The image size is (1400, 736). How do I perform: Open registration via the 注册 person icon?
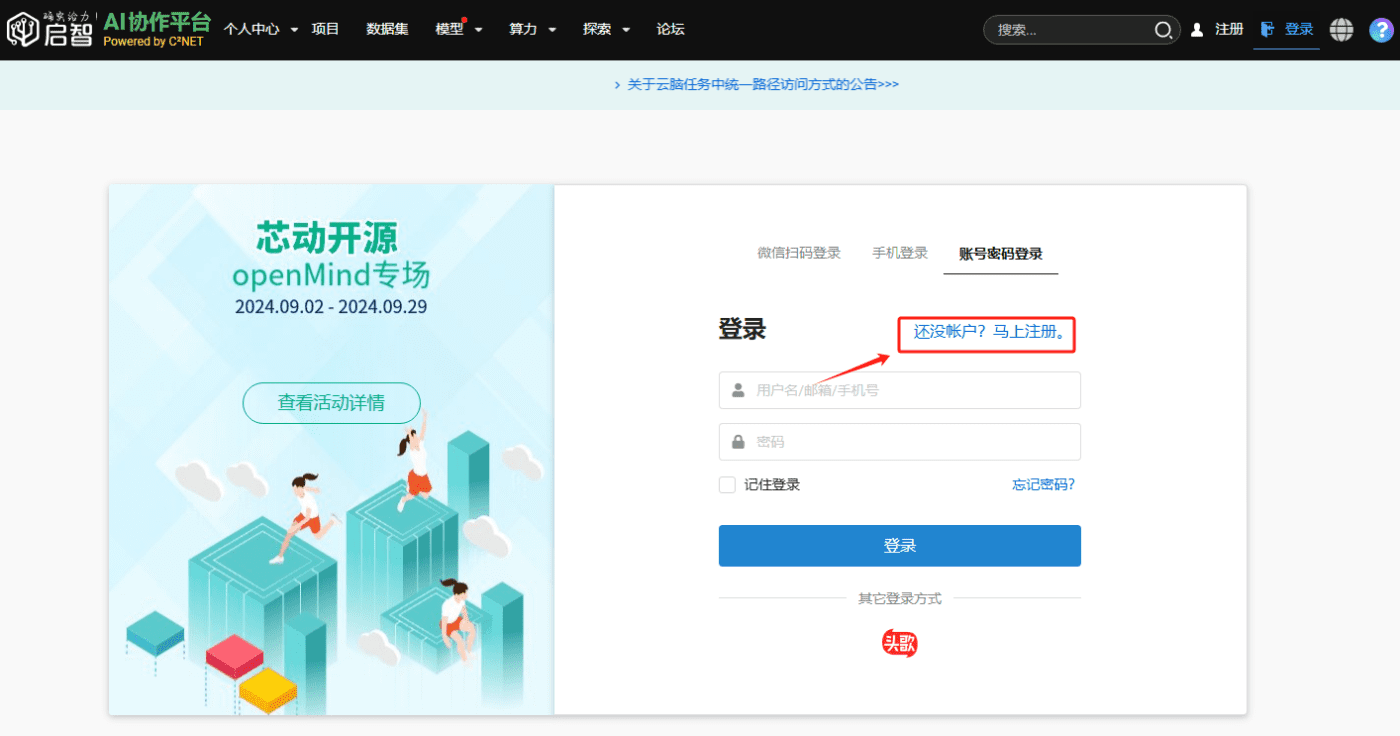[x=1197, y=29]
